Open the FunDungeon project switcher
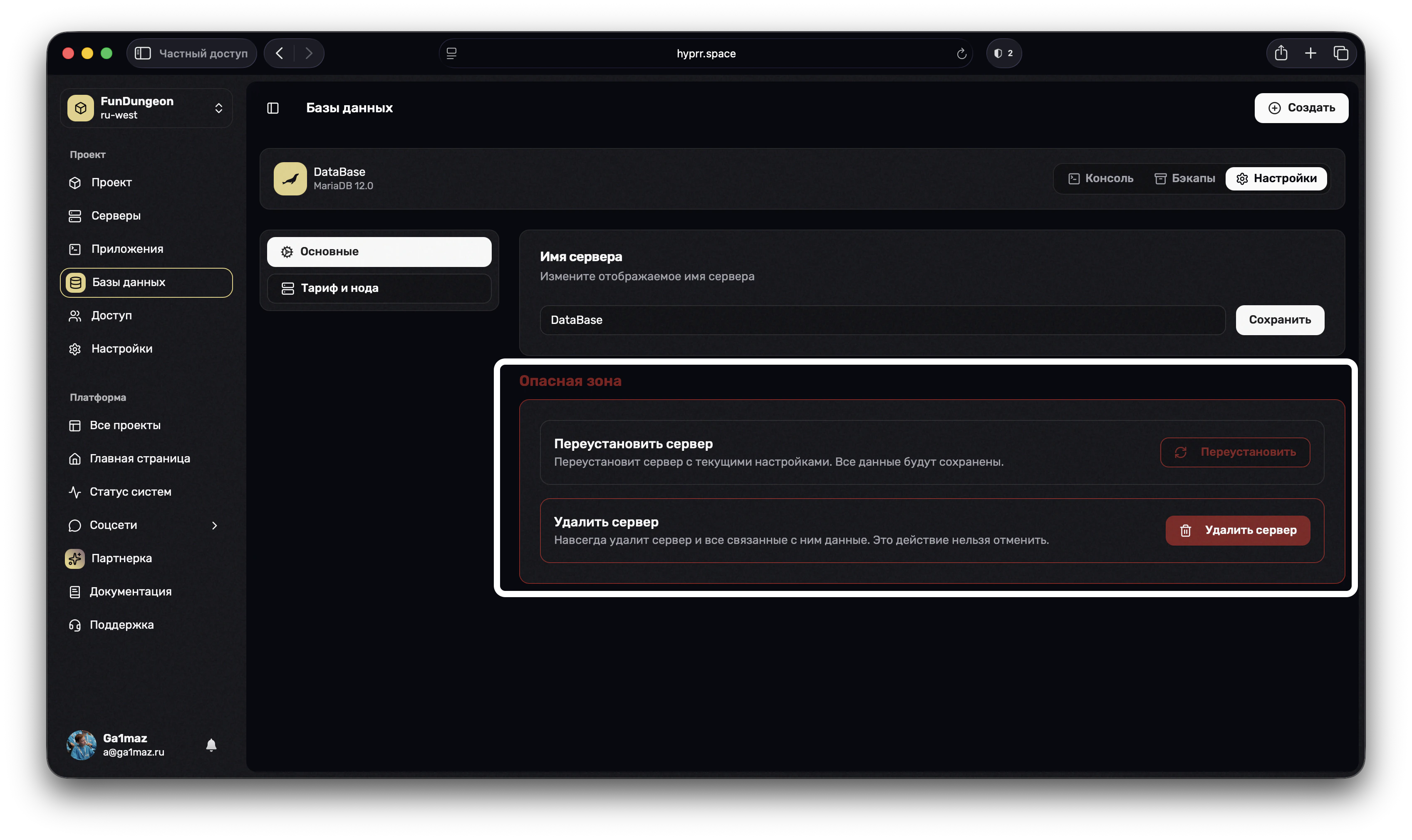This screenshot has height=840, width=1412. point(146,108)
